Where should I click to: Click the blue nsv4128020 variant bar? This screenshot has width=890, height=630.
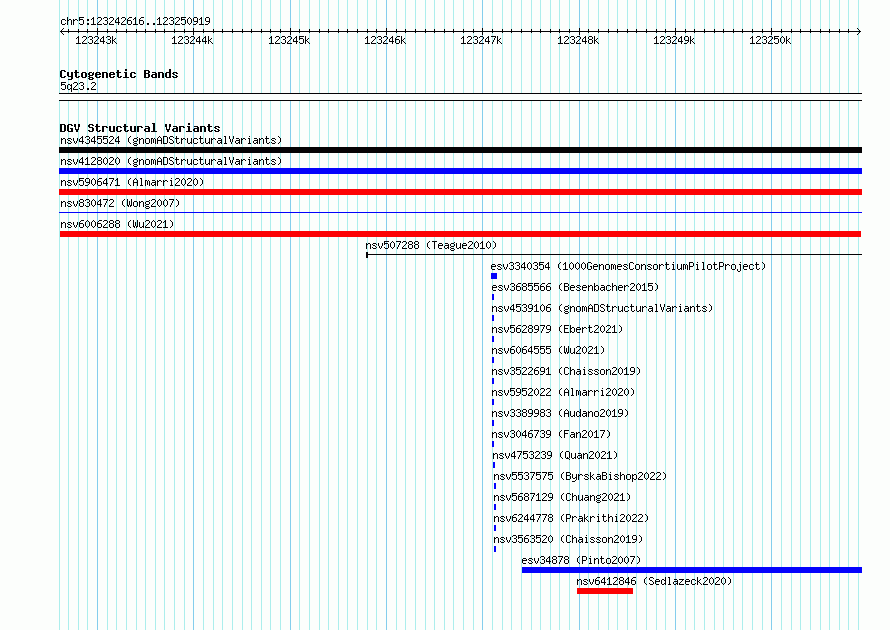tap(460, 171)
